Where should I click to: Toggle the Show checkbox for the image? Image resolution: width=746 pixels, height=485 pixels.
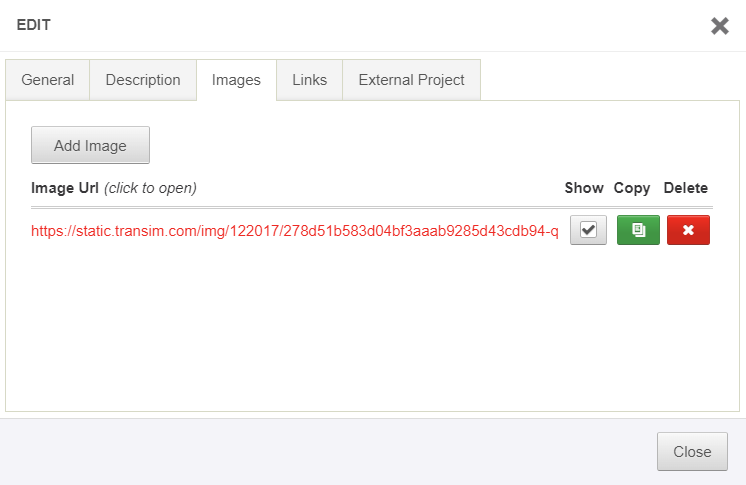pyautogui.click(x=588, y=230)
